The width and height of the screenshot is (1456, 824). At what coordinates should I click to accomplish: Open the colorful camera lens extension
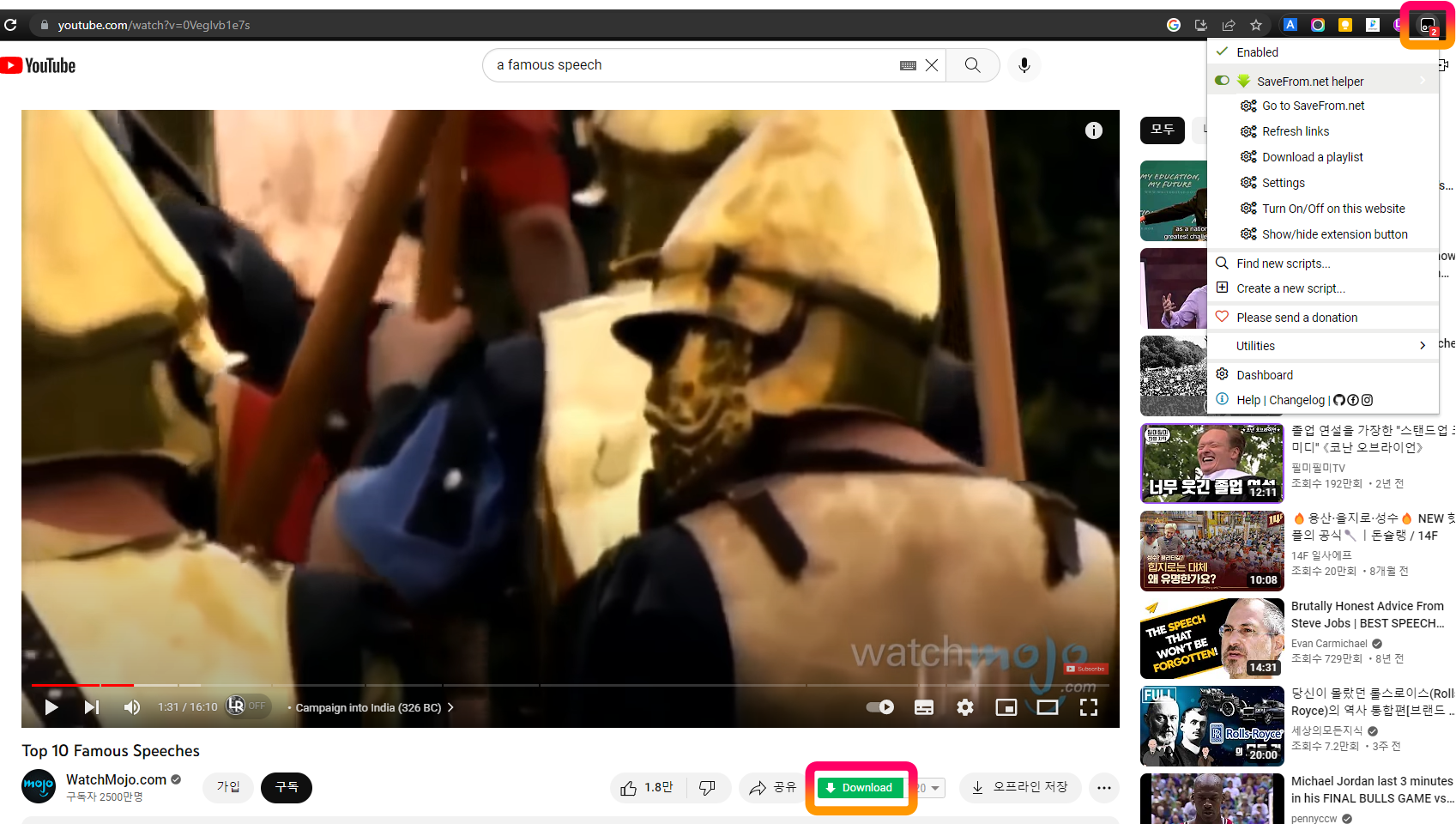click(x=1318, y=25)
